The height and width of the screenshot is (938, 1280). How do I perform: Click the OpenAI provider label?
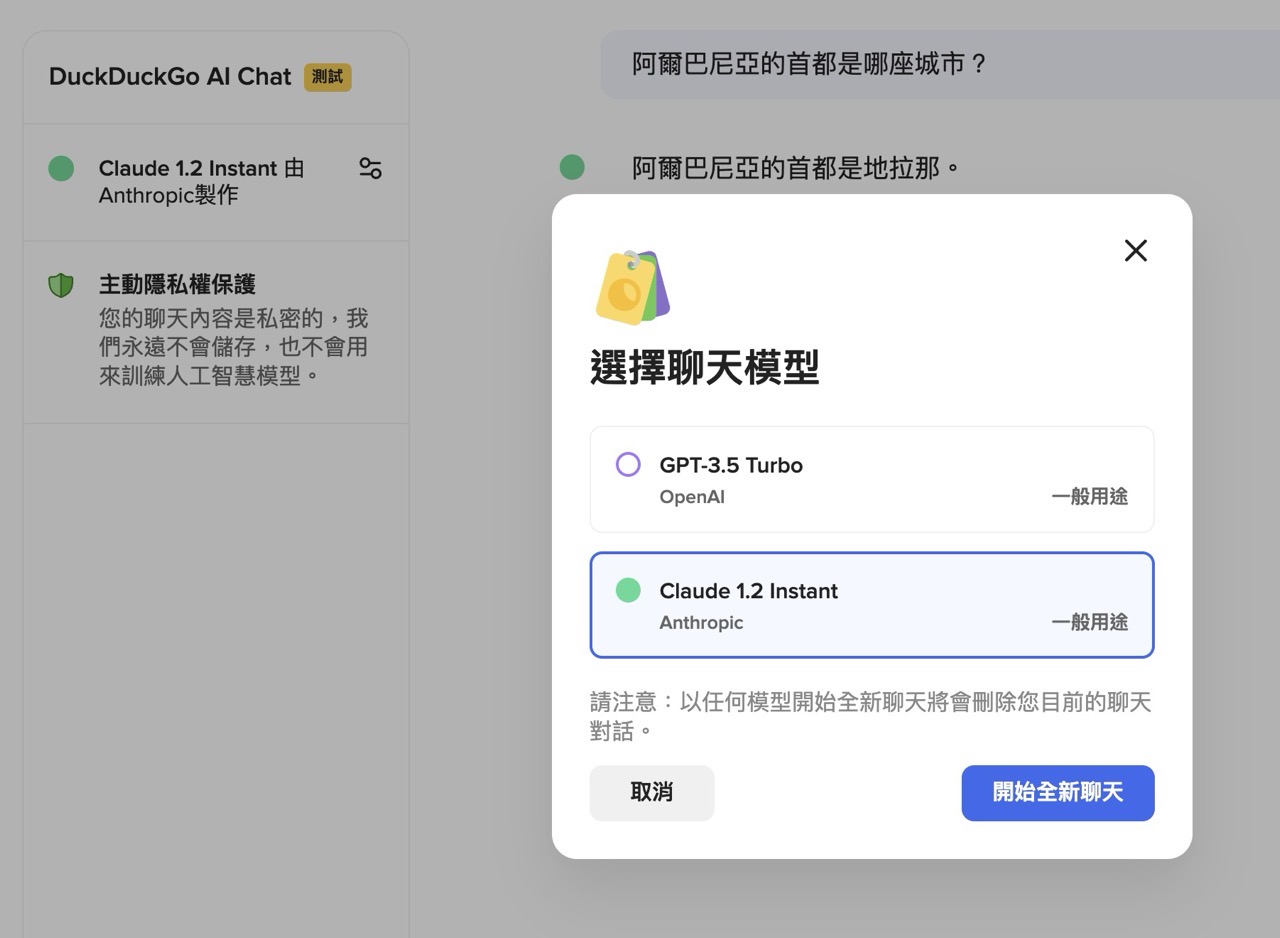tap(692, 497)
